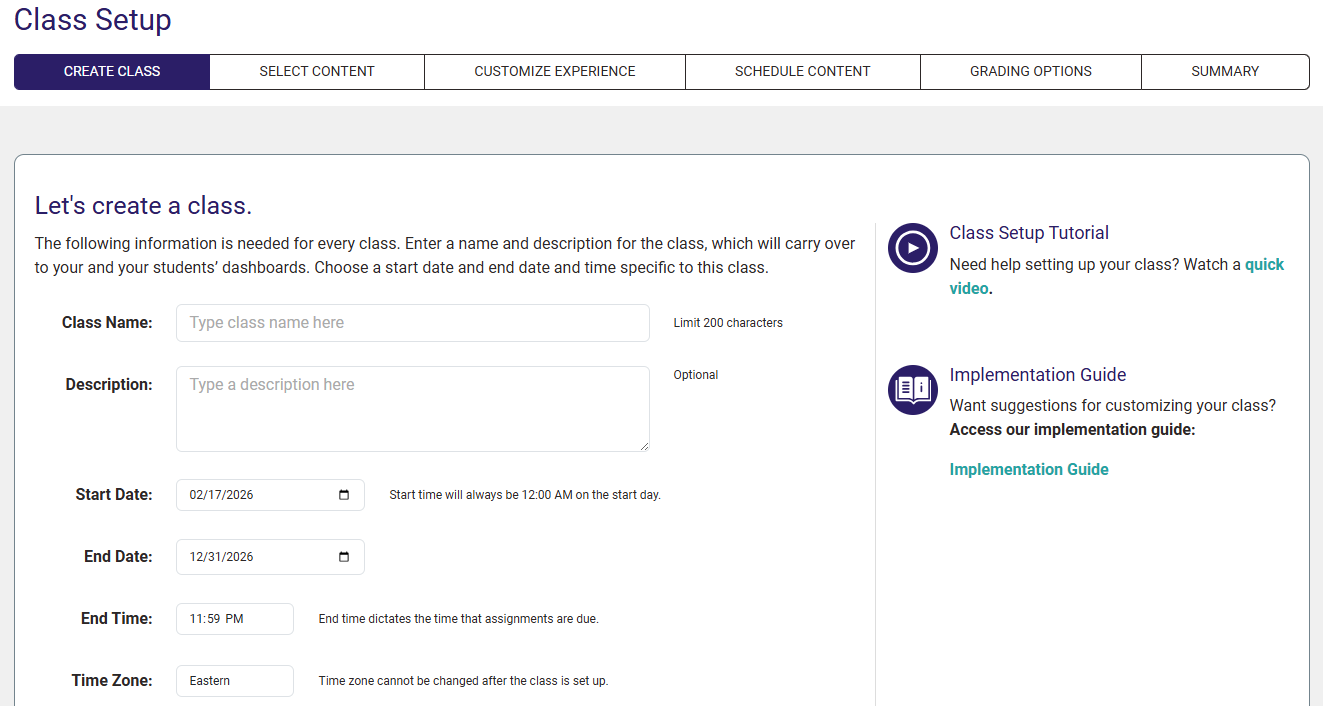Click the Implementation Guide book icon

[x=912, y=390]
